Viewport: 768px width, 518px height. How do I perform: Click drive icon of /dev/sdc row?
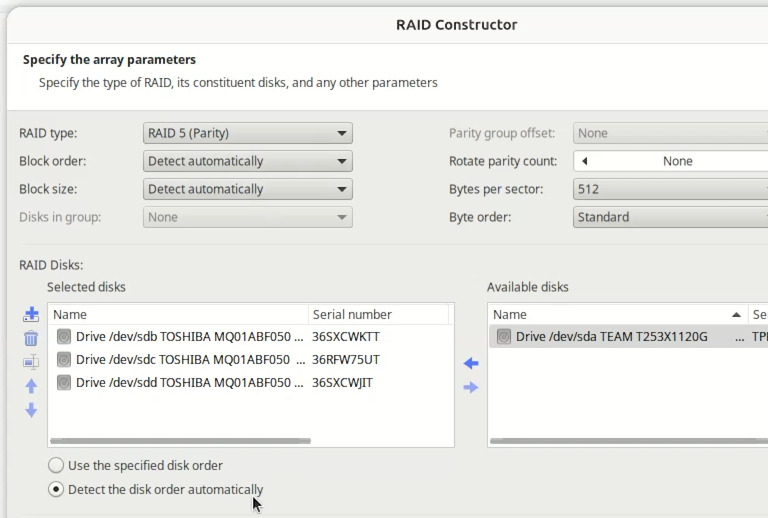click(64, 360)
